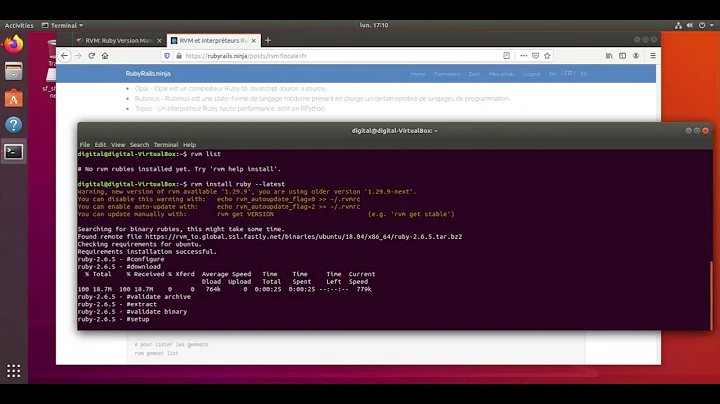Launch Ubuntu Software from the dock

pos(13,98)
